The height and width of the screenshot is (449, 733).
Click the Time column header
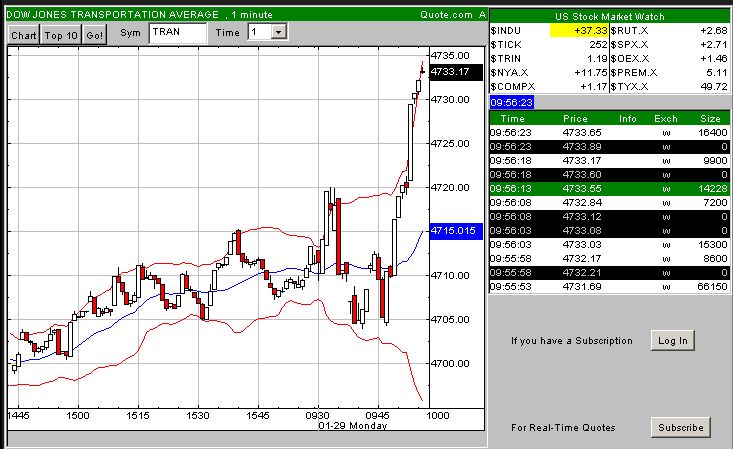pyautogui.click(x=512, y=119)
